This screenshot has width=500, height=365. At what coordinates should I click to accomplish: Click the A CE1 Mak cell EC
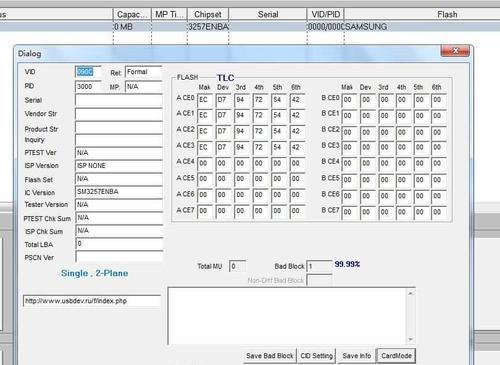(x=205, y=115)
